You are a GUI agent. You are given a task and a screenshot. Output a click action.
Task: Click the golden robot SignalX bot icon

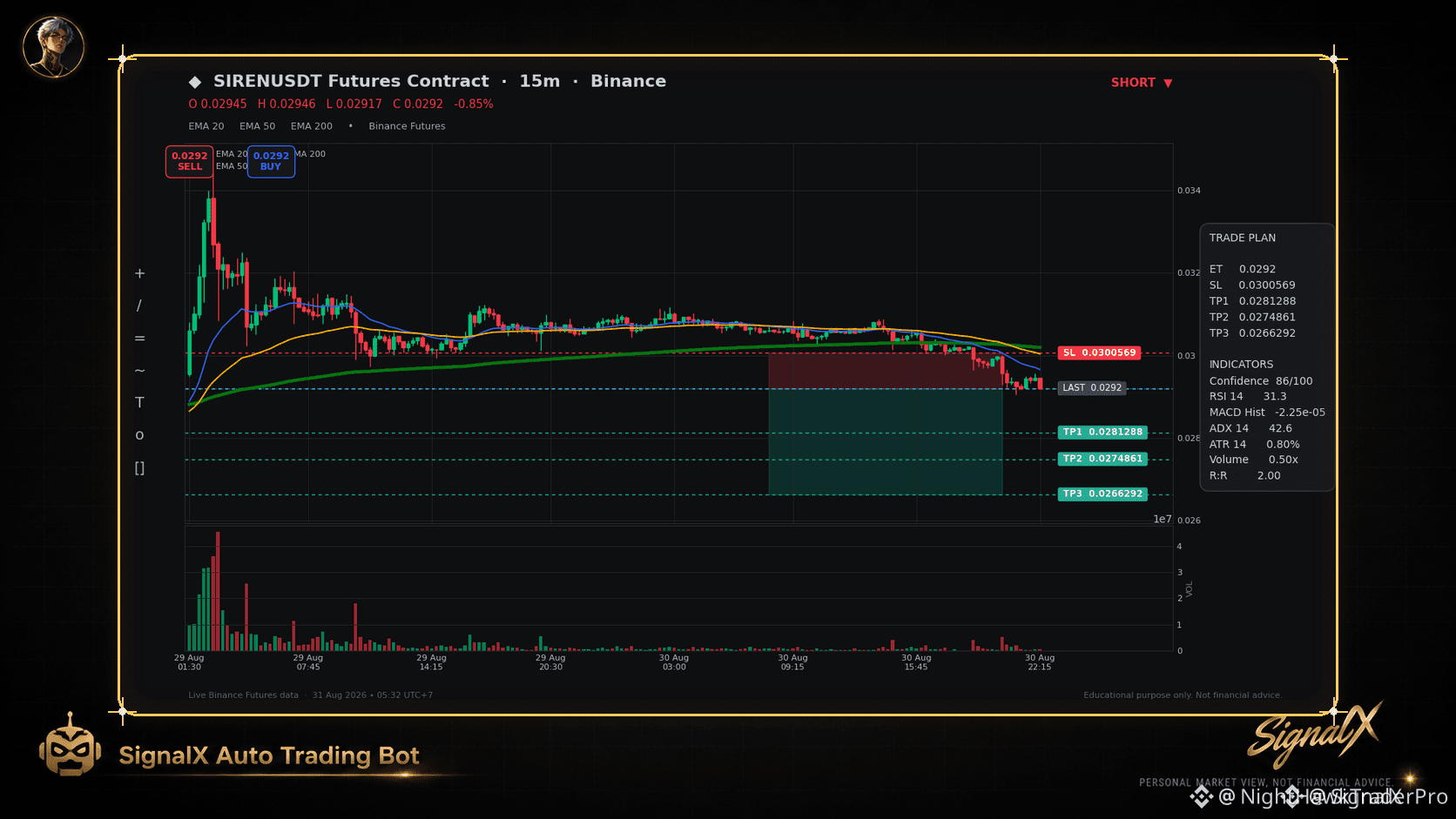pyautogui.click(x=70, y=745)
